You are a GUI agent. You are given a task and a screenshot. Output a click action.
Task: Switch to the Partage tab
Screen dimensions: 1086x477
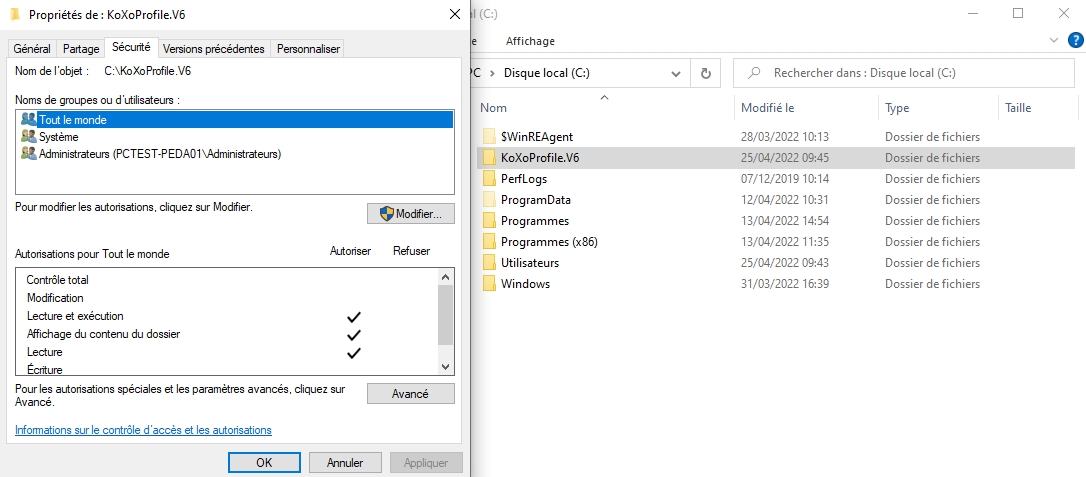tap(81, 48)
